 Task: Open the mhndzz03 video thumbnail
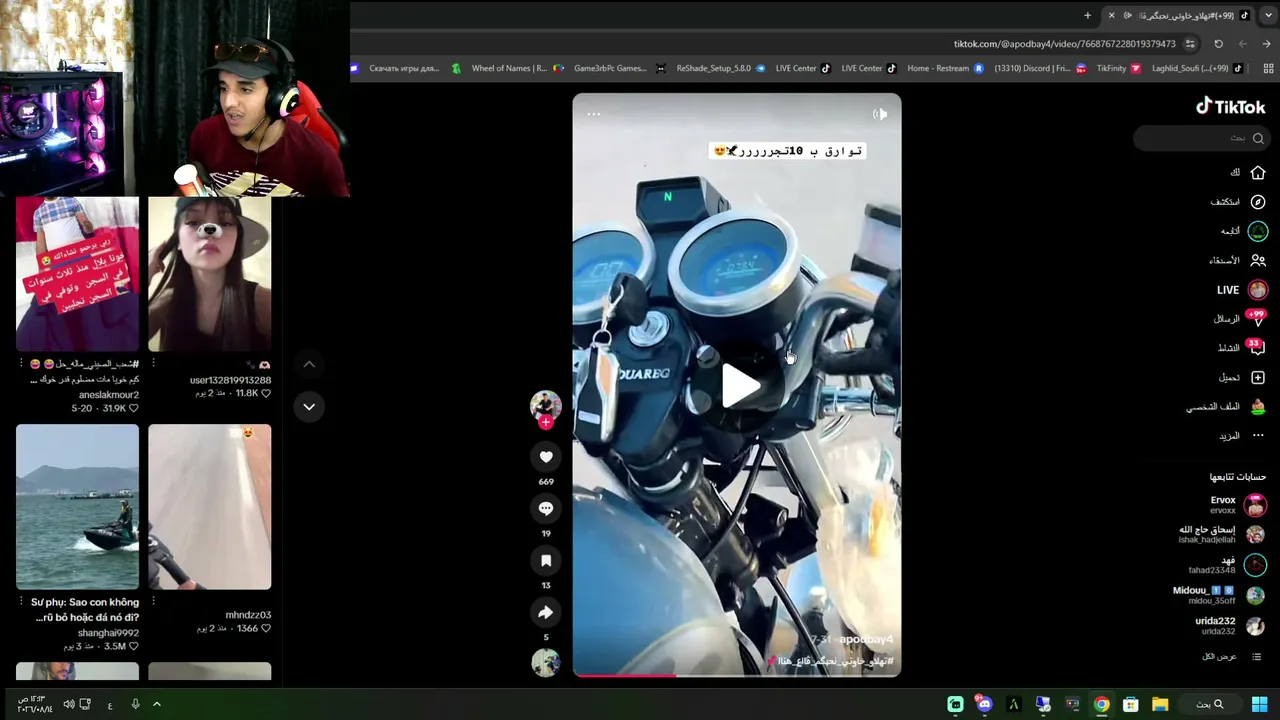(209, 507)
